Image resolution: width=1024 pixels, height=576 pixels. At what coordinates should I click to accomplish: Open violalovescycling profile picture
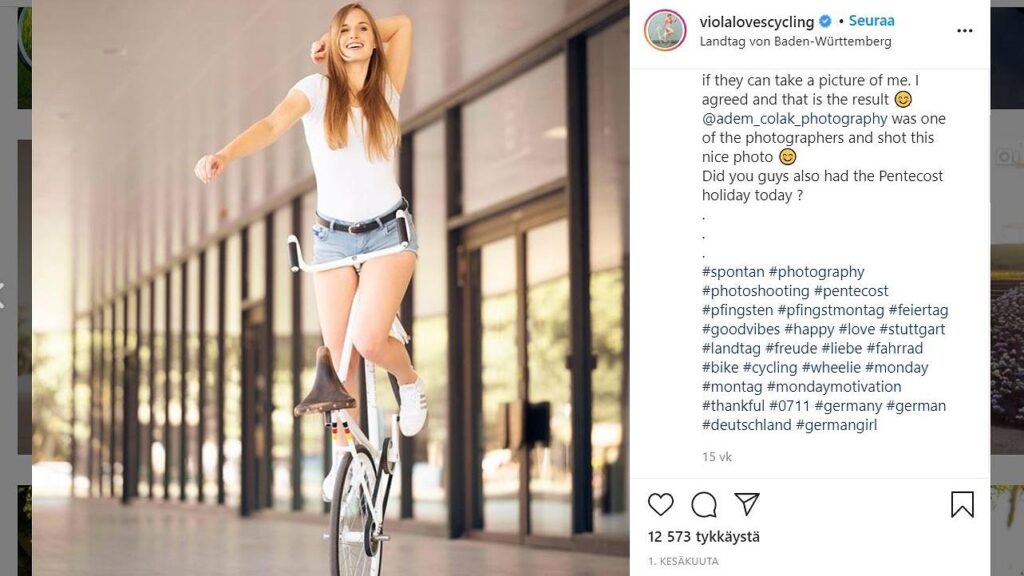pos(665,30)
